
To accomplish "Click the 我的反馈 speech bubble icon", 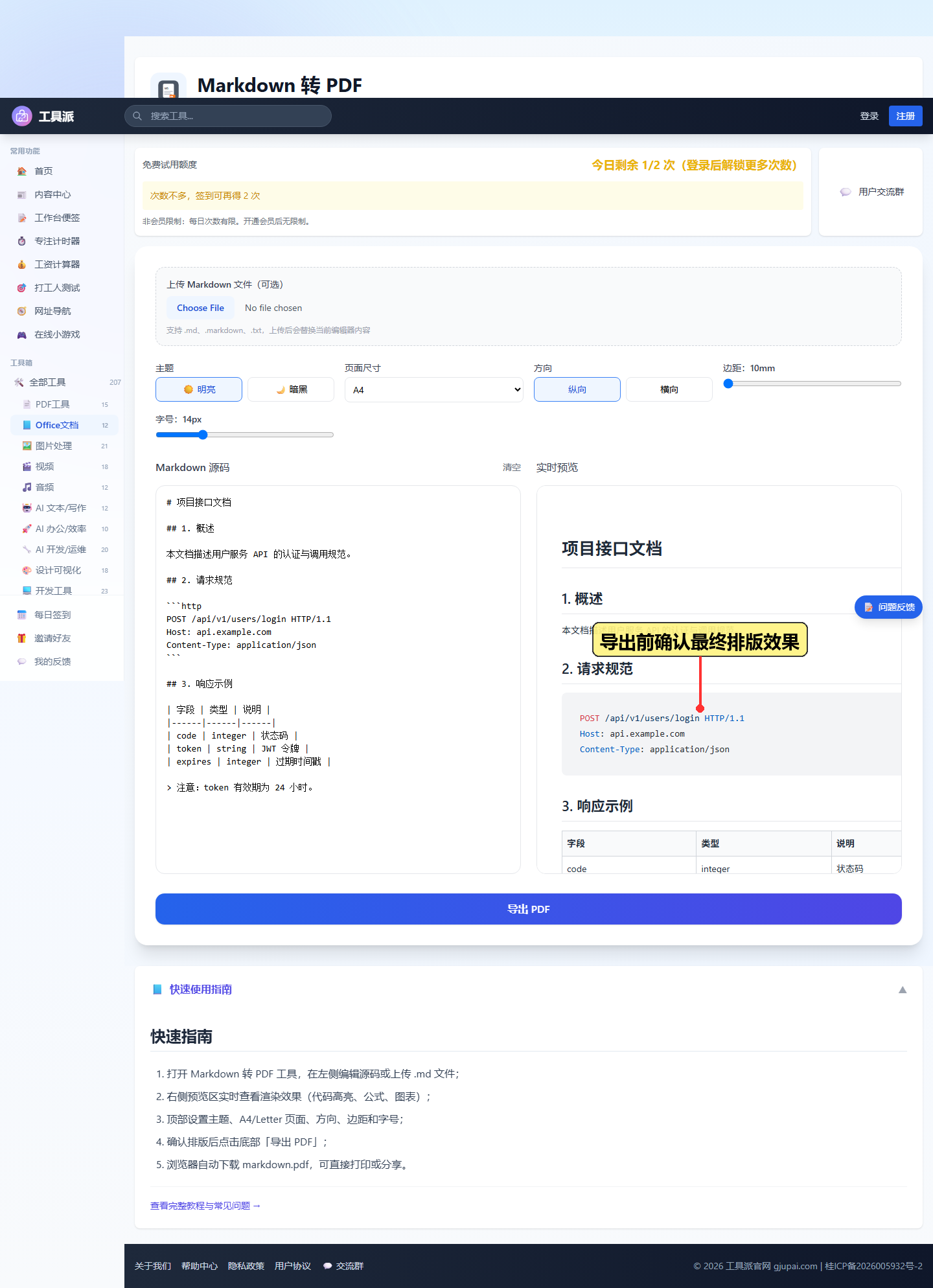I will pos(22,661).
